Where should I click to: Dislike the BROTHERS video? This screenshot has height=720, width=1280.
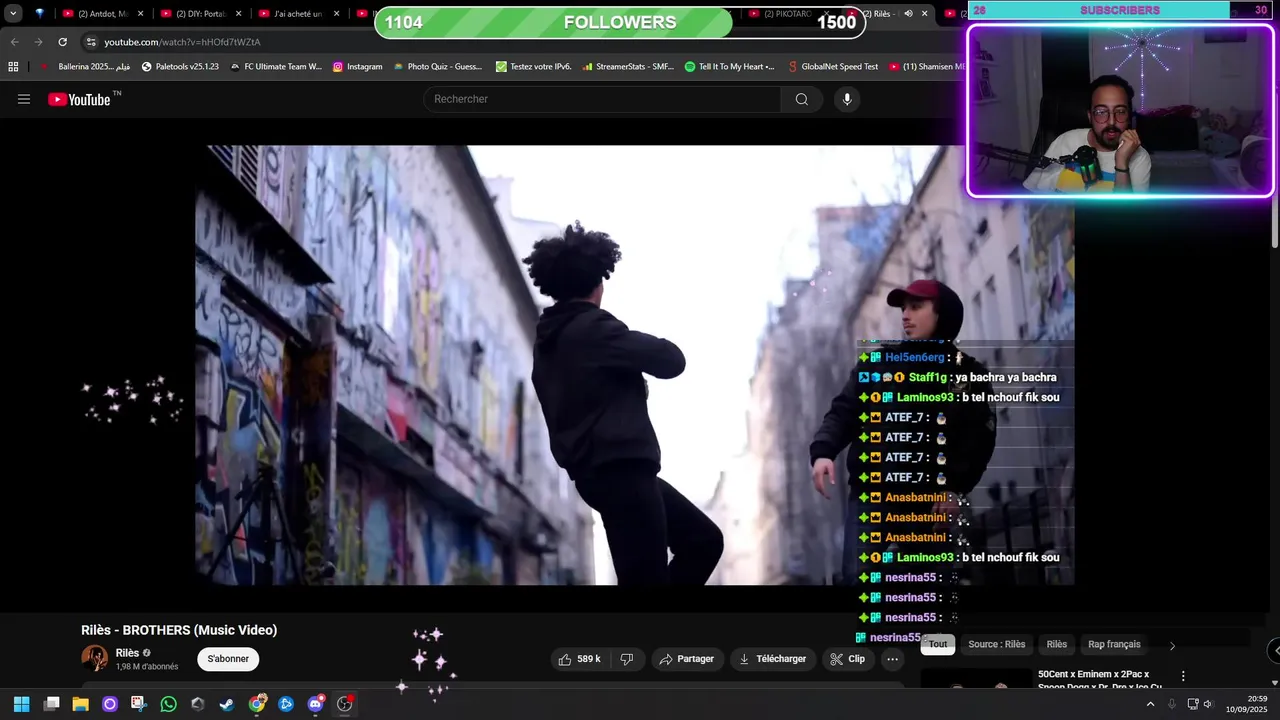[627, 659]
